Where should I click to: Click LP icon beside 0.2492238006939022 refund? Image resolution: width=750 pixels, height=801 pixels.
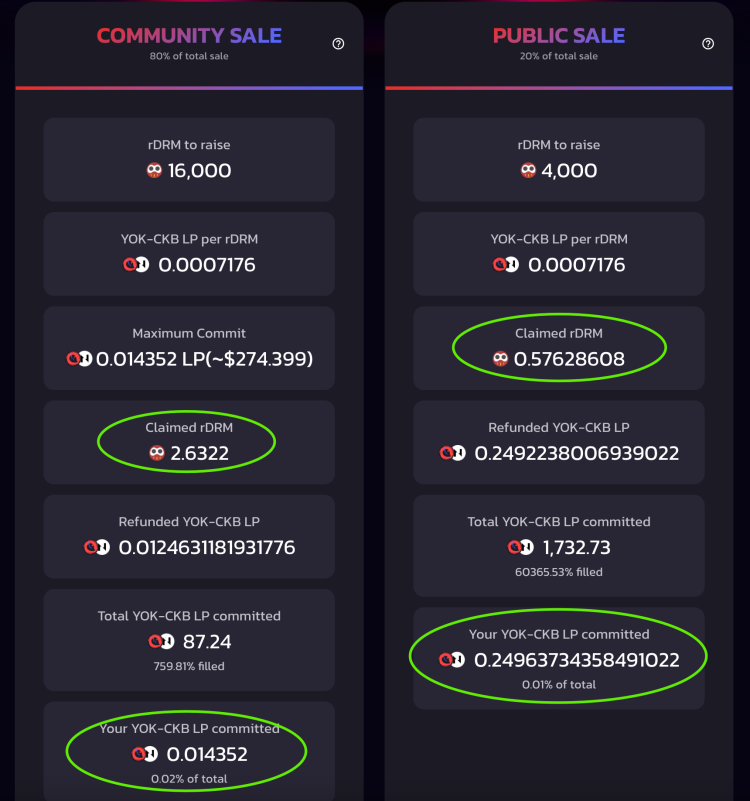pyautogui.click(x=453, y=453)
